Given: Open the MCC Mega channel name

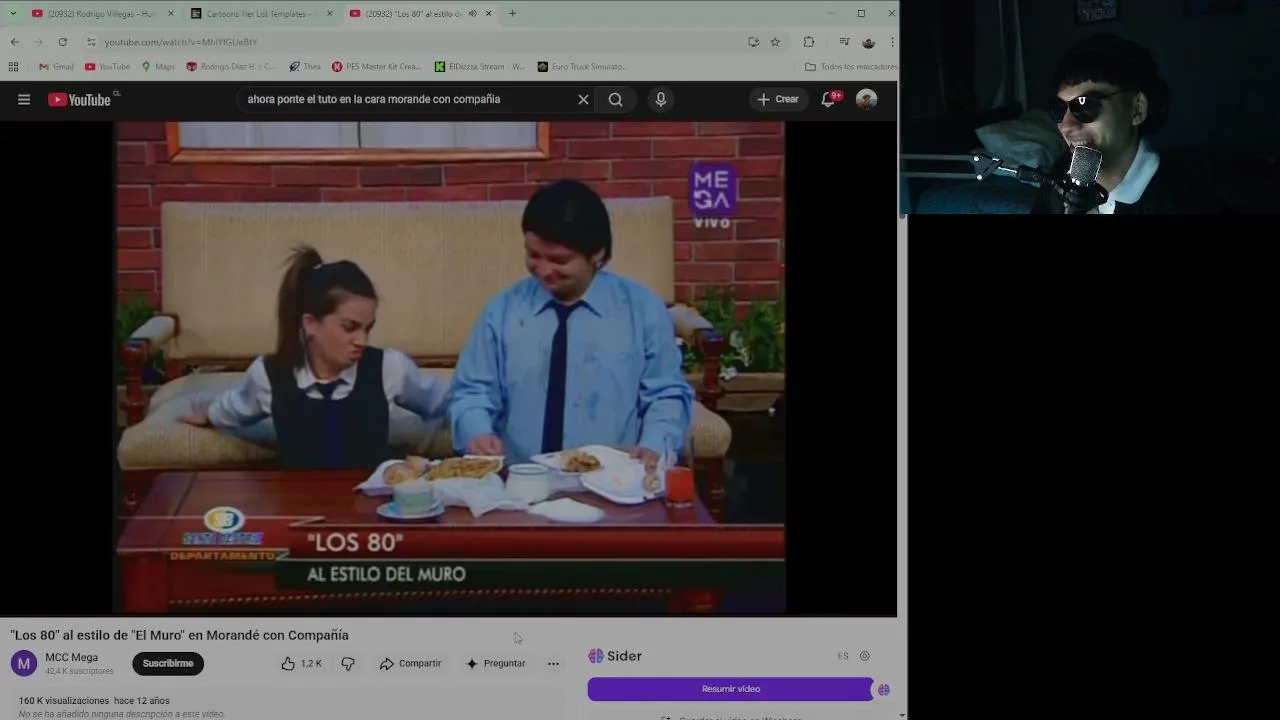Looking at the screenshot, I should 71,657.
